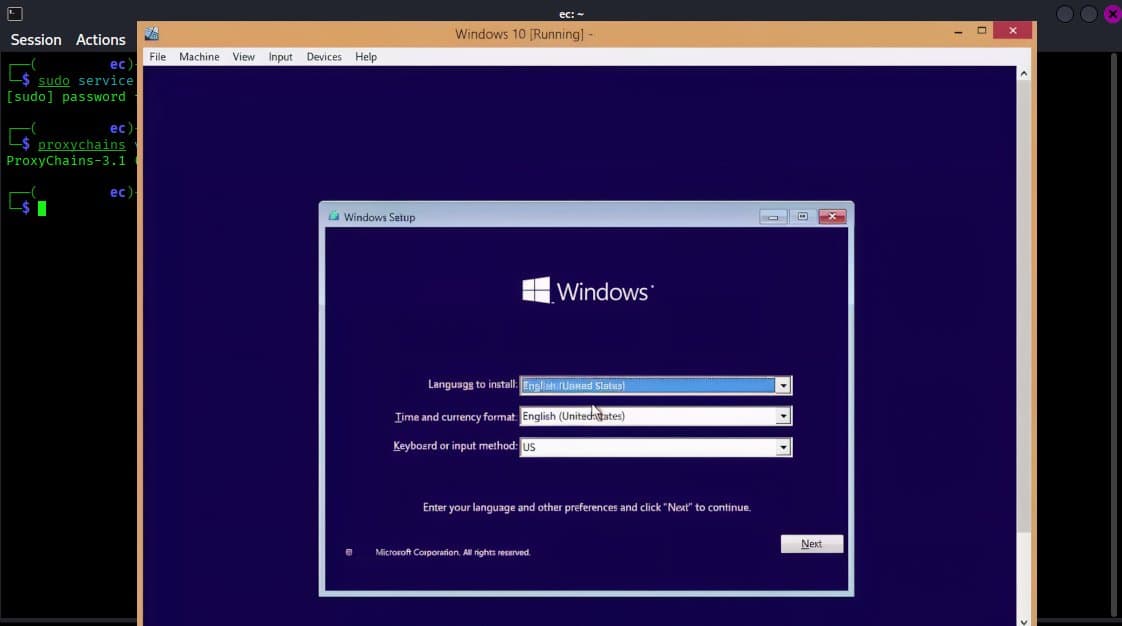
Task: Click the 'Enter your language and other preferences' text
Action: (x=587, y=507)
